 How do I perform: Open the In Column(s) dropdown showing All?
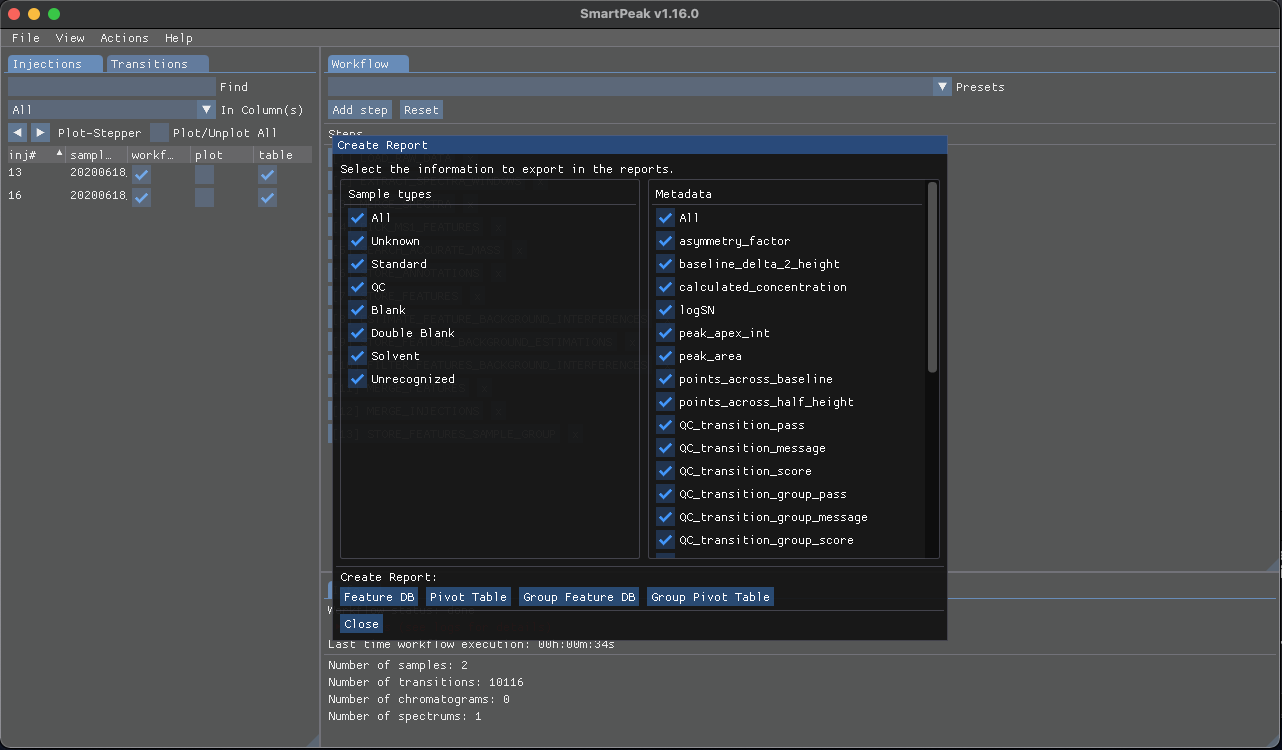[112, 110]
